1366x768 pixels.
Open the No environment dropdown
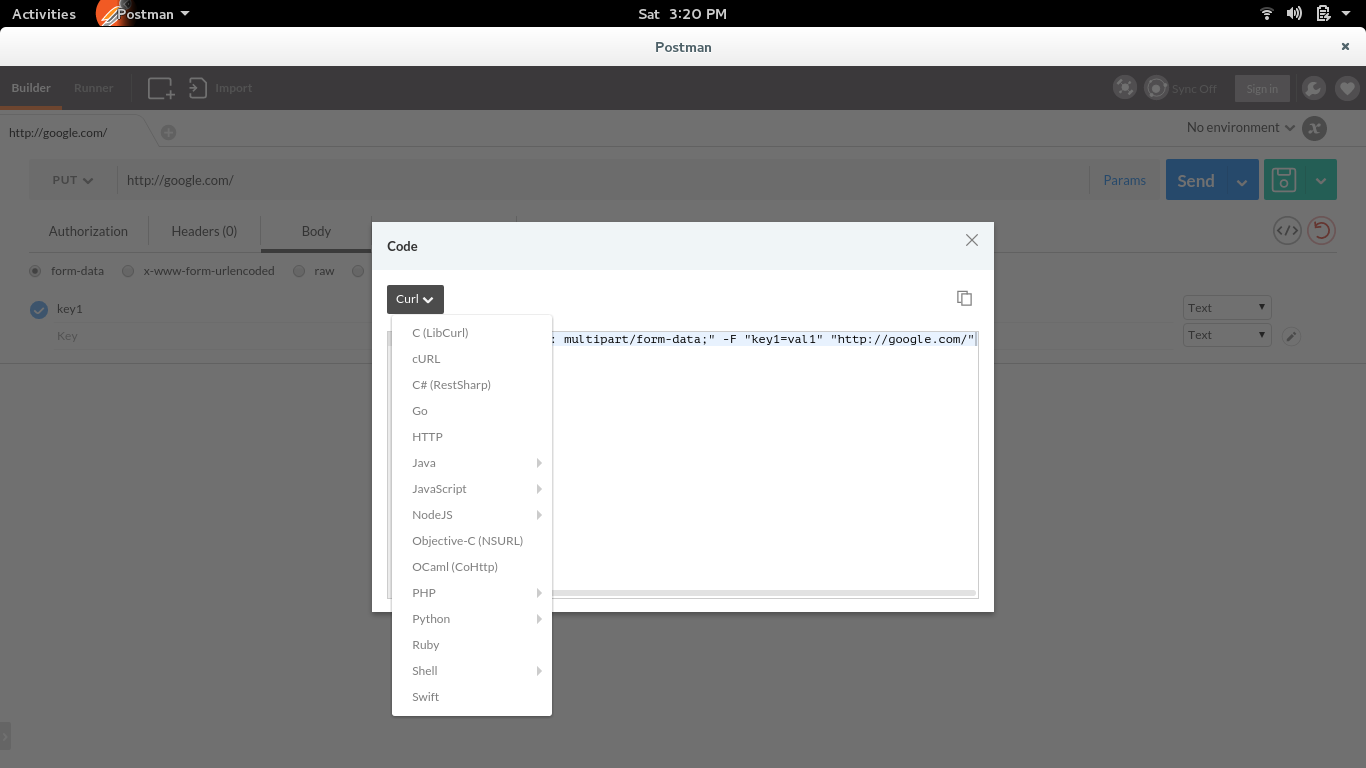click(x=1240, y=127)
